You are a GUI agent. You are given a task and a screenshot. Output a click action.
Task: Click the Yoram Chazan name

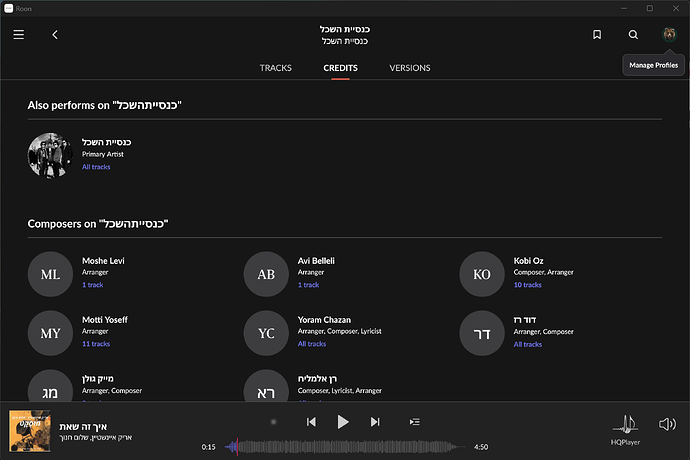tap(324, 320)
